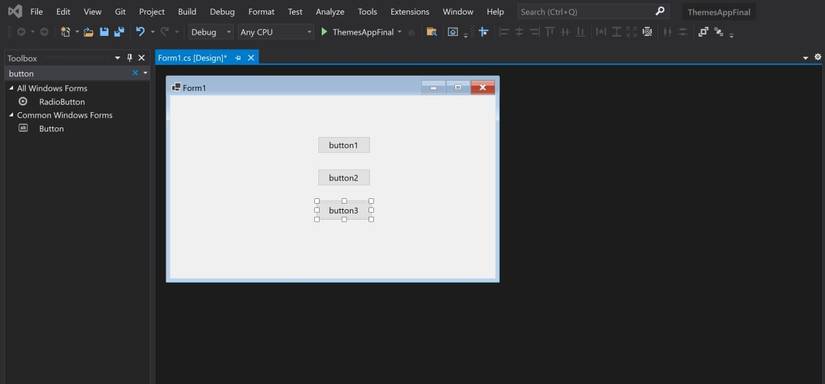The image size is (825, 384).
Task: Open the Undo history dropdown arrow
Action: [153, 32]
